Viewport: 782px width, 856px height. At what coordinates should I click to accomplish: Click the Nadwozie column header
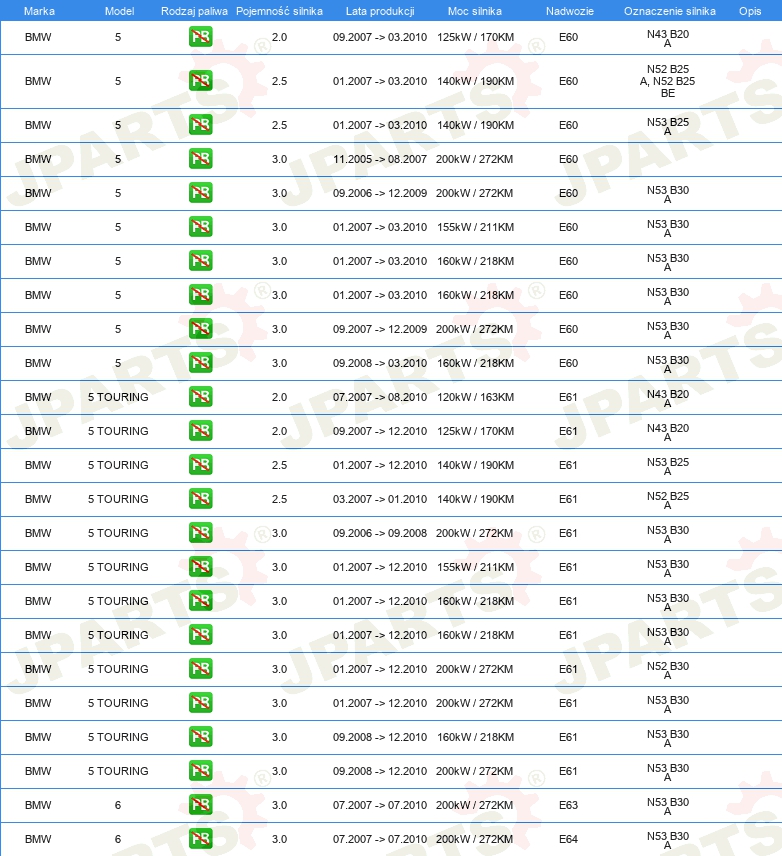click(570, 11)
